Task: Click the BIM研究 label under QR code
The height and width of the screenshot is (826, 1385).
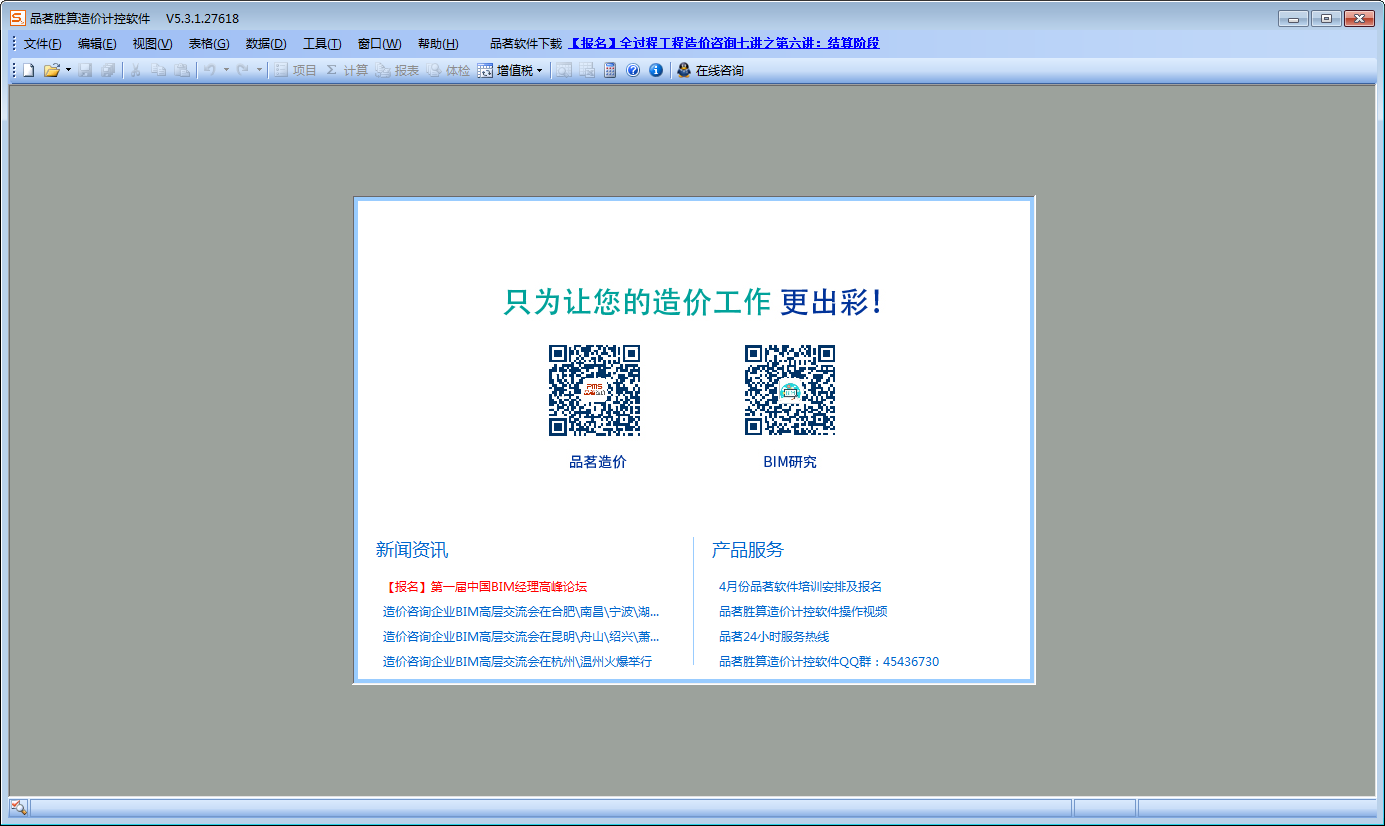Action: click(x=790, y=462)
